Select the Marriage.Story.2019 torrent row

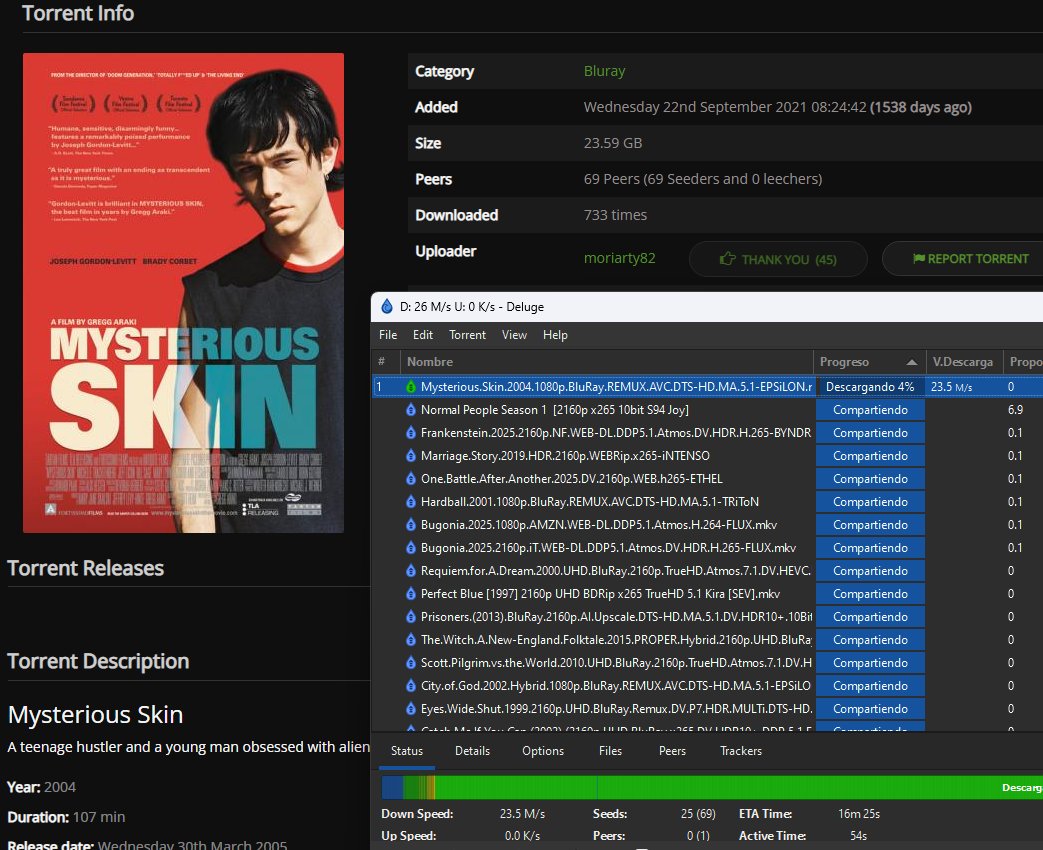(x=707, y=456)
